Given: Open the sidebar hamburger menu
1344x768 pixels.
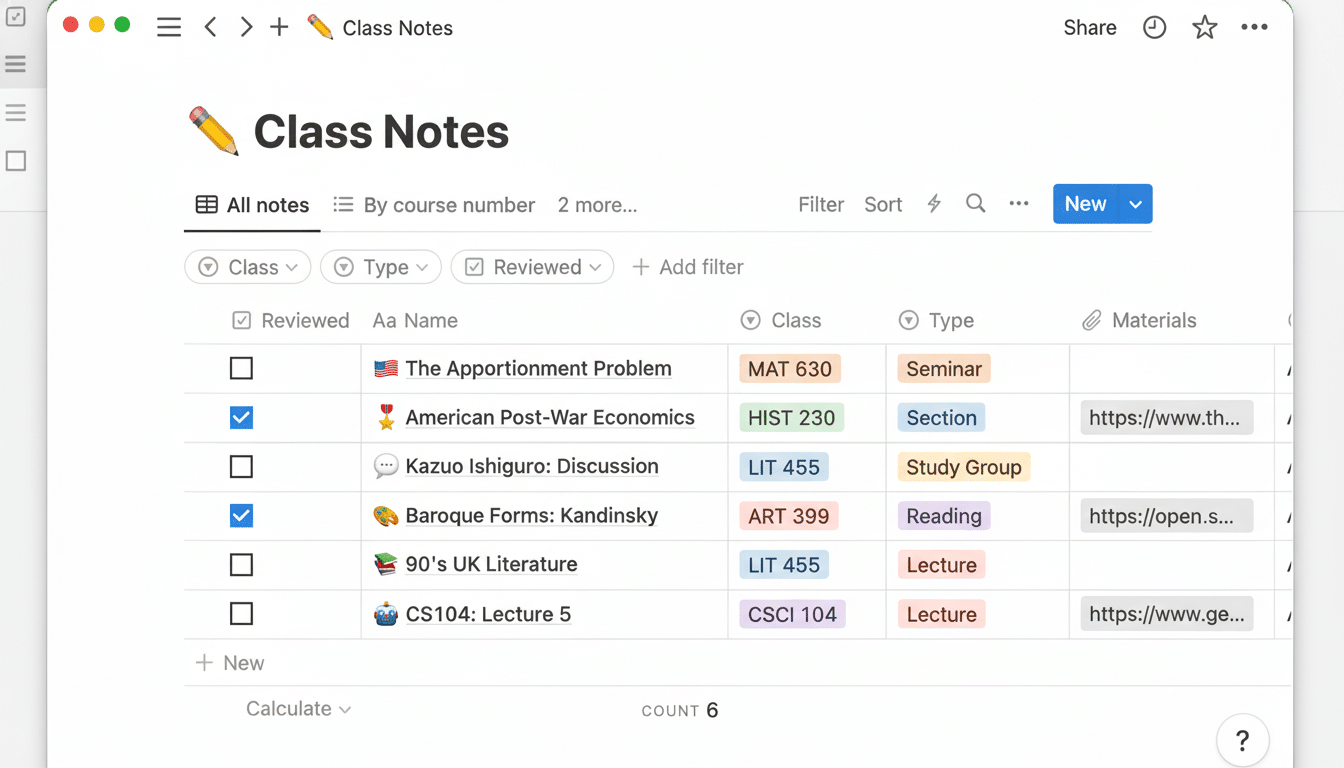Looking at the screenshot, I should [x=168, y=27].
